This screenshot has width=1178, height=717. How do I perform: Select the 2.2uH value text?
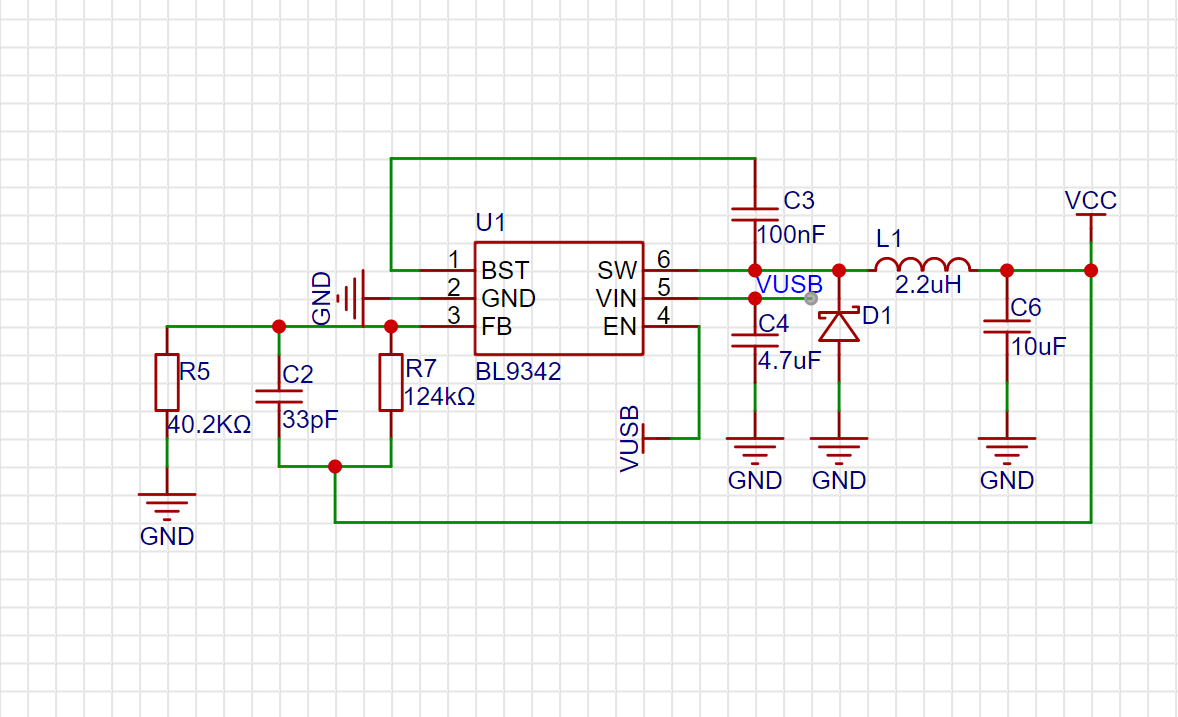tap(928, 285)
